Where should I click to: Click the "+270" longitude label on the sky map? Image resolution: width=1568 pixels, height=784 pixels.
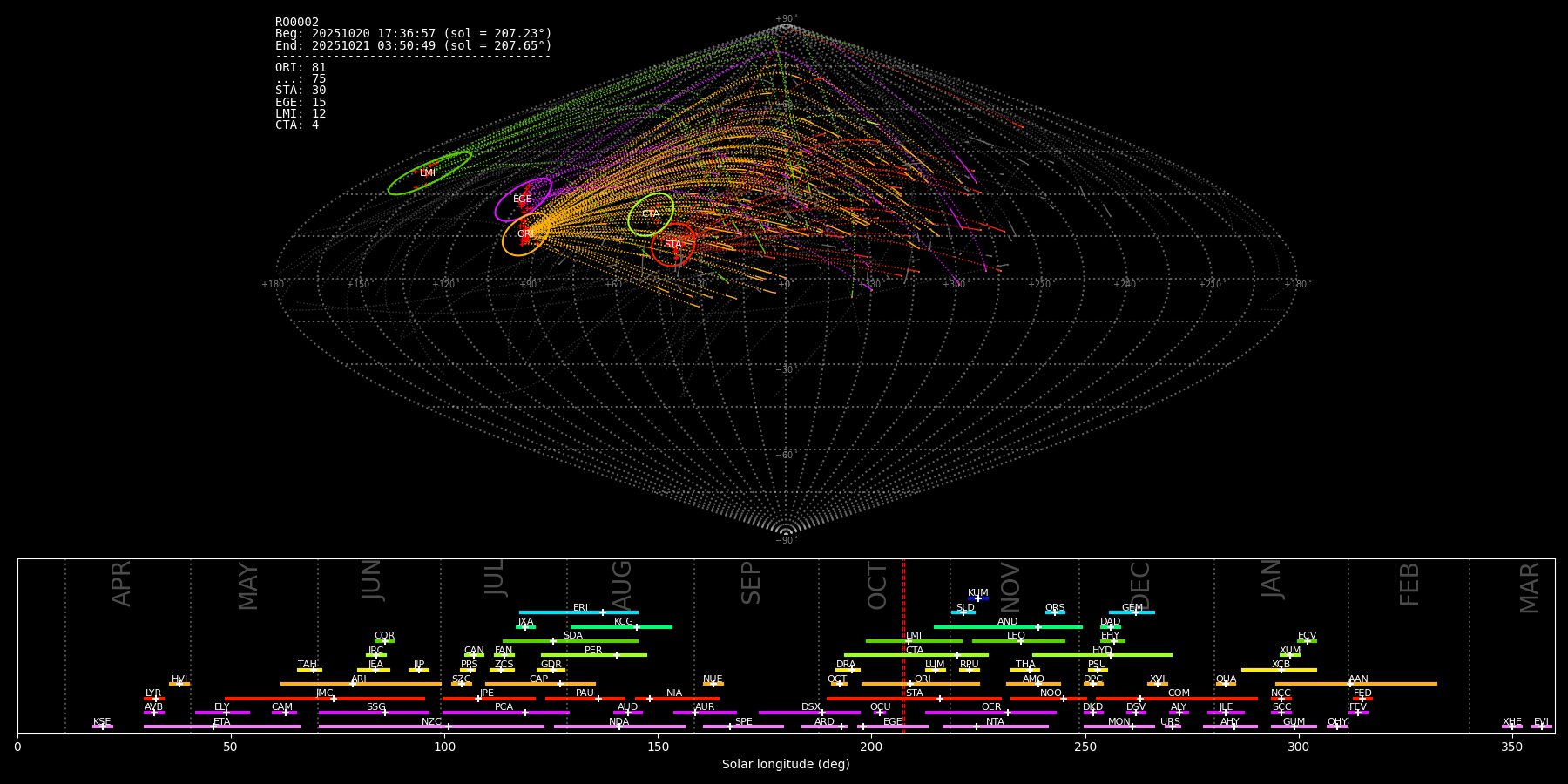pos(1039,285)
